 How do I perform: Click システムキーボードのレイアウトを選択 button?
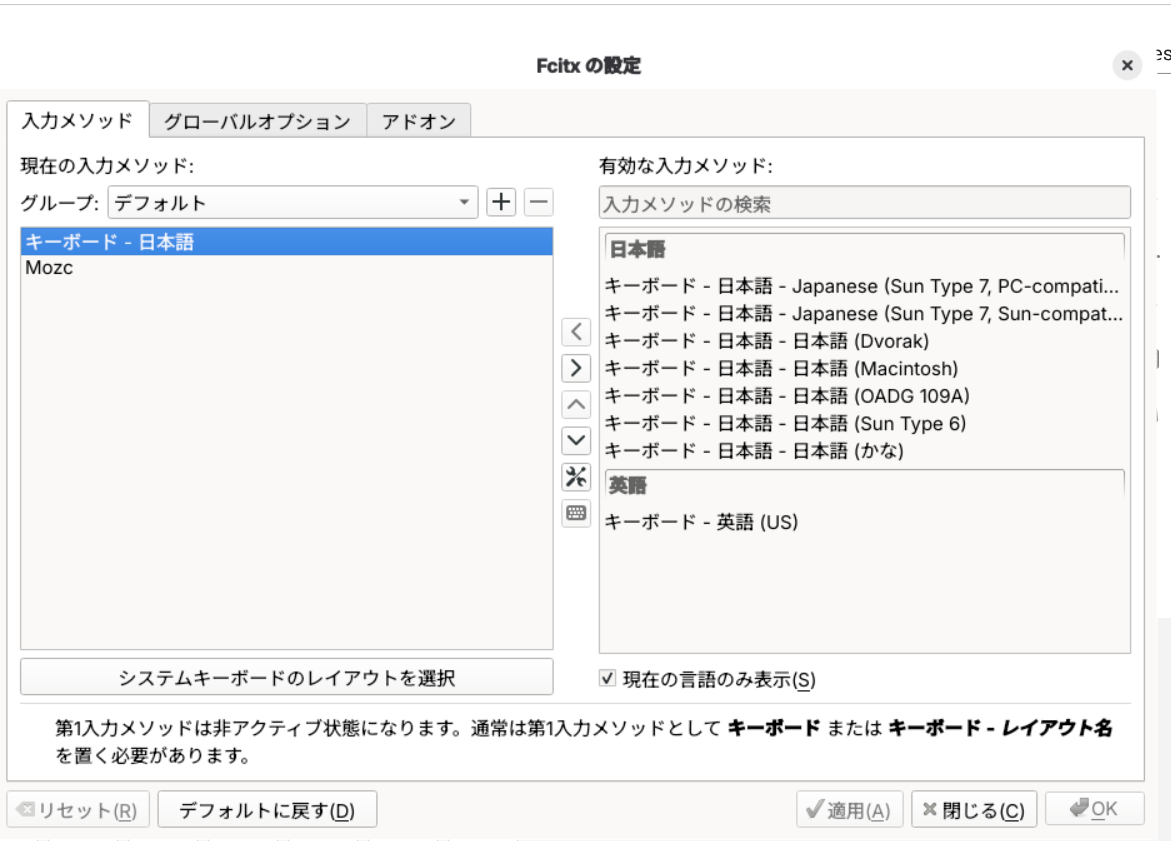coord(287,677)
